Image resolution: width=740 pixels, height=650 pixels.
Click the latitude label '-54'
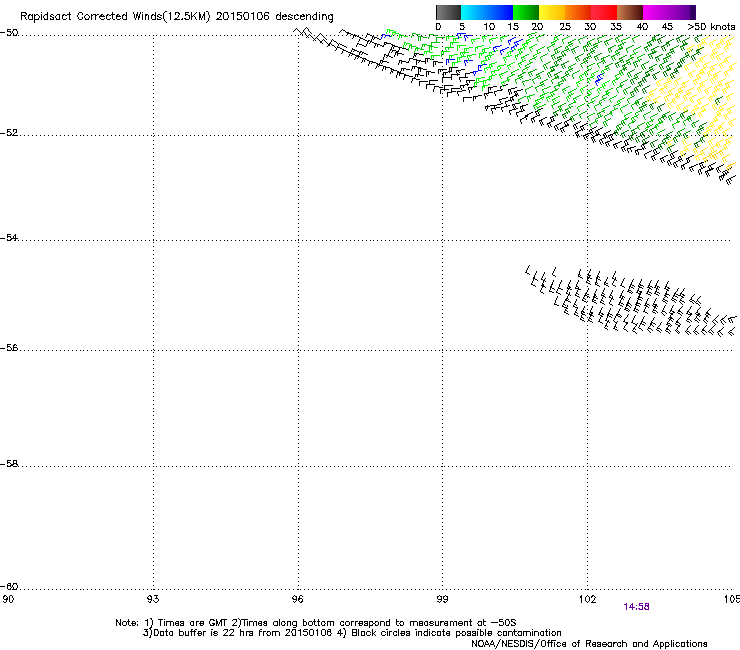[x=9, y=238]
